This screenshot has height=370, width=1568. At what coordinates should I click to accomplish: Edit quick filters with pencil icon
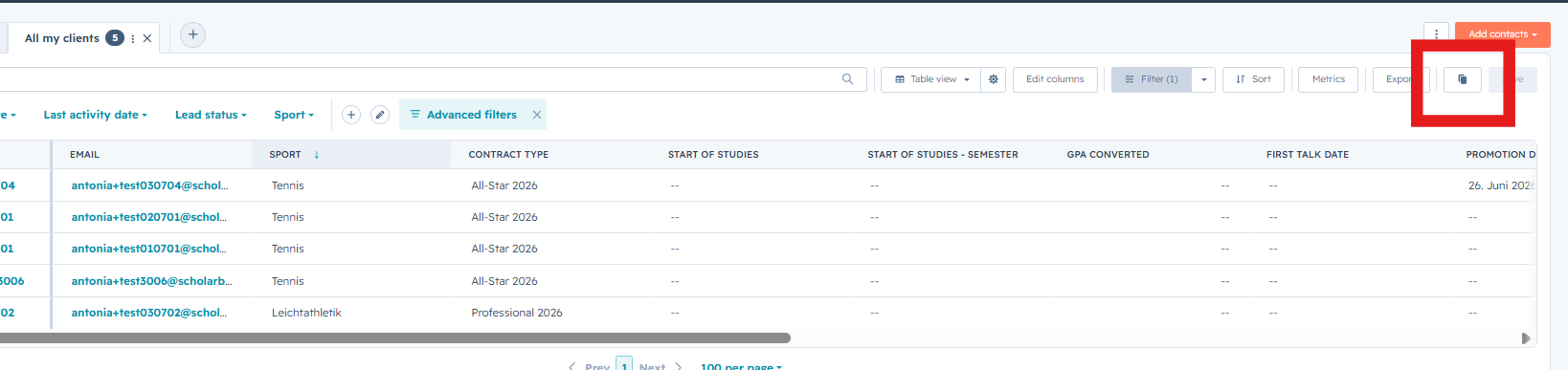(380, 115)
